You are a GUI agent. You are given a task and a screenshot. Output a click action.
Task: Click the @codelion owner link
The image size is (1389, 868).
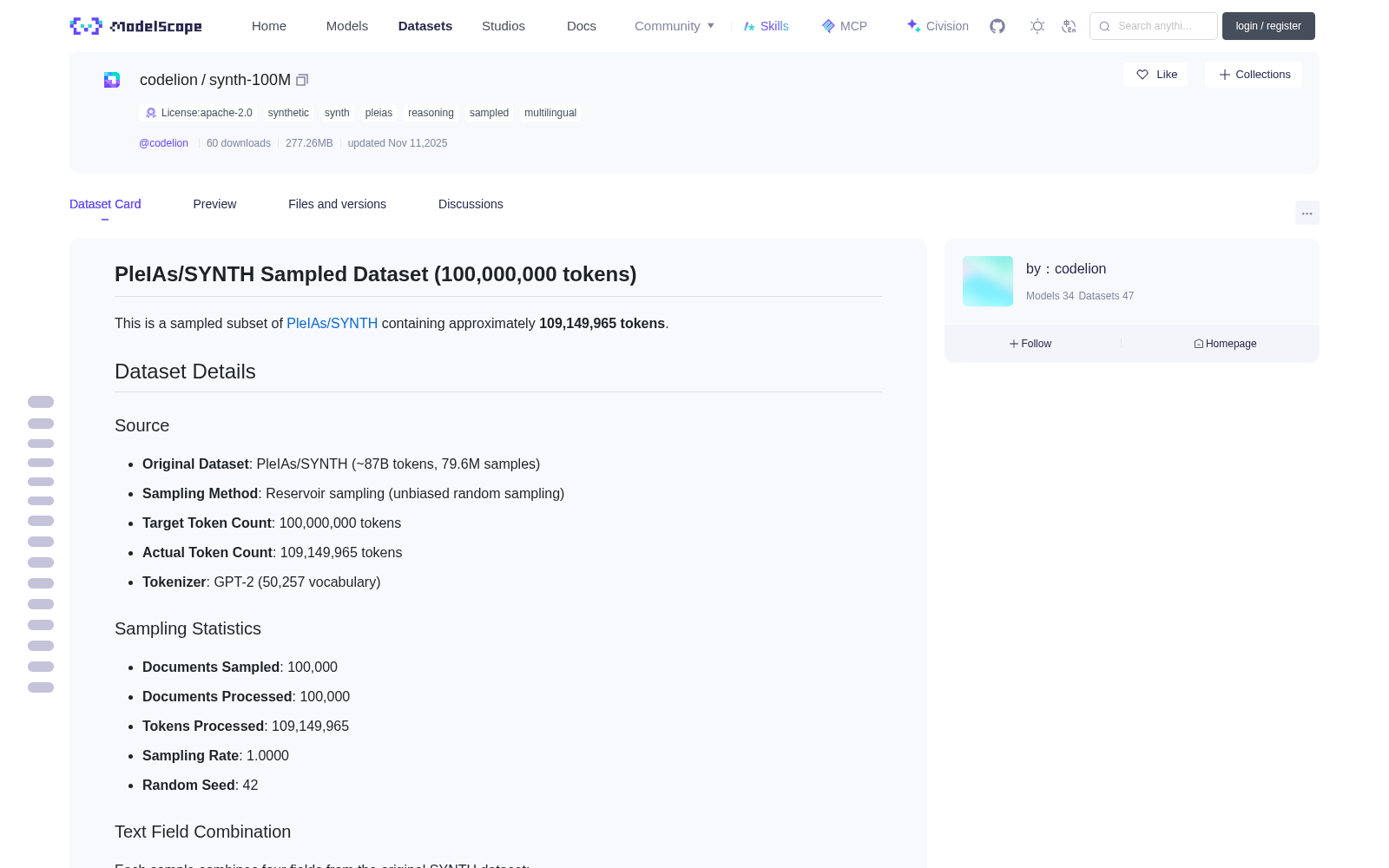point(163,143)
